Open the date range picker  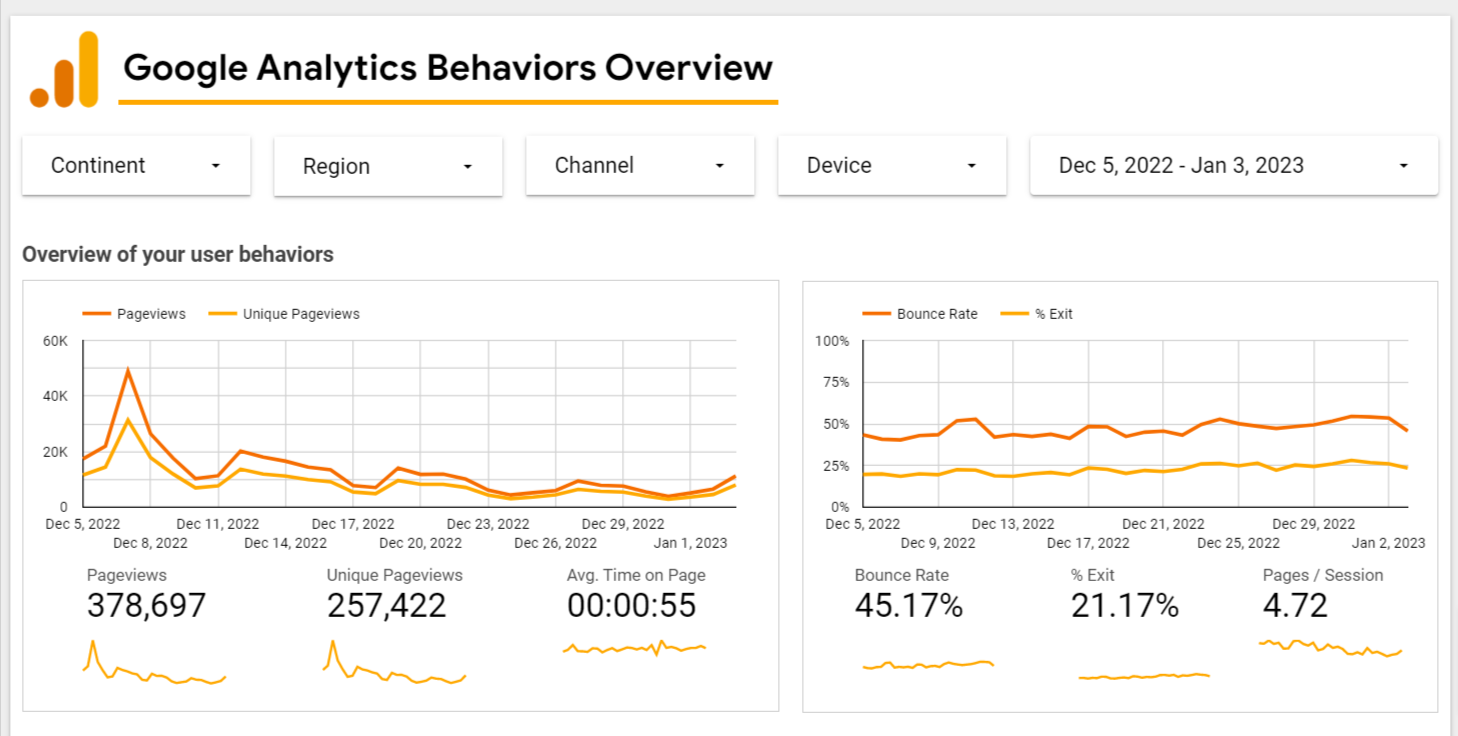click(x=1233, y=166)
